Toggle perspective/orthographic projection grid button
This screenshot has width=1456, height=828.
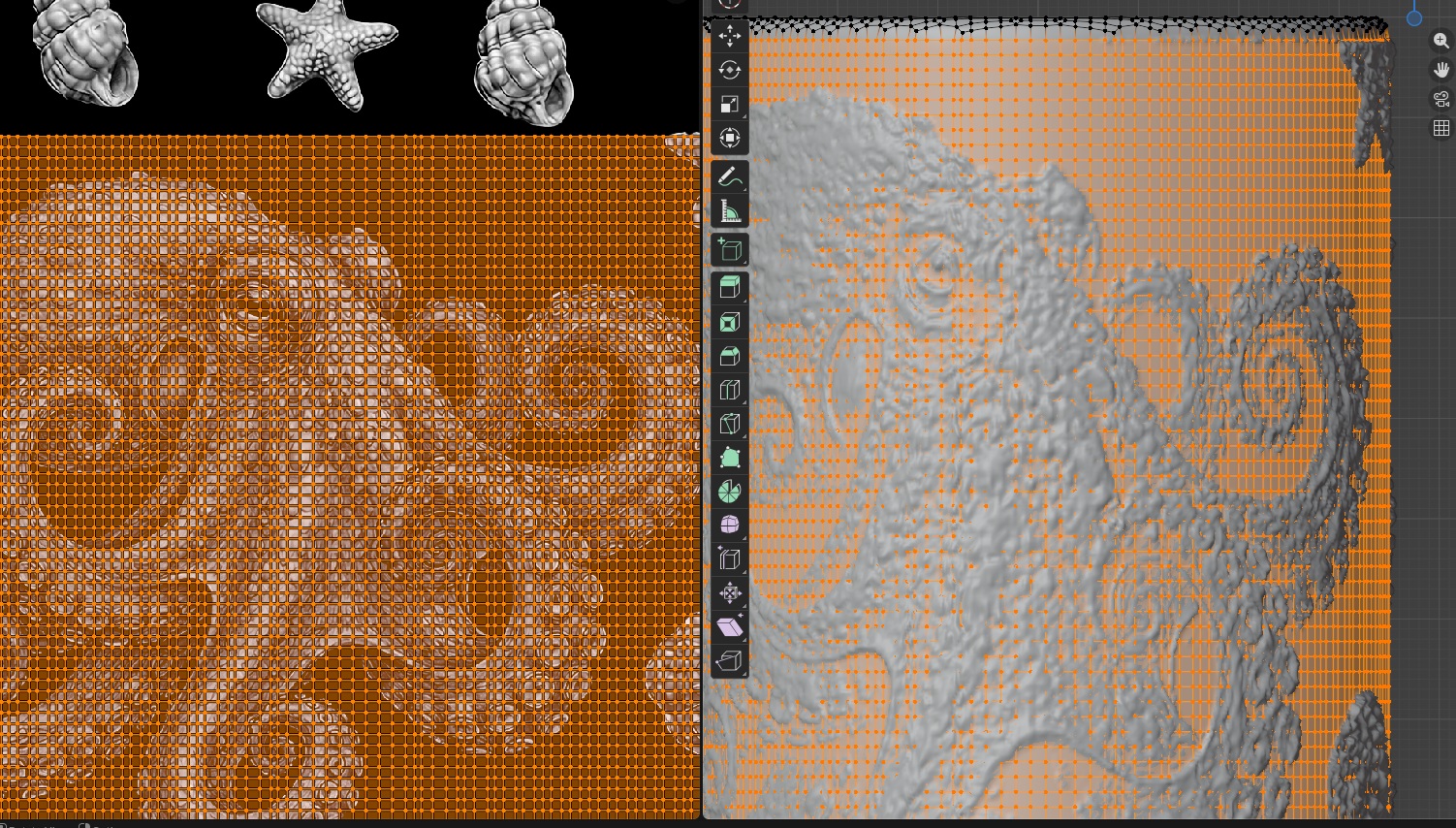[1440, 128]
